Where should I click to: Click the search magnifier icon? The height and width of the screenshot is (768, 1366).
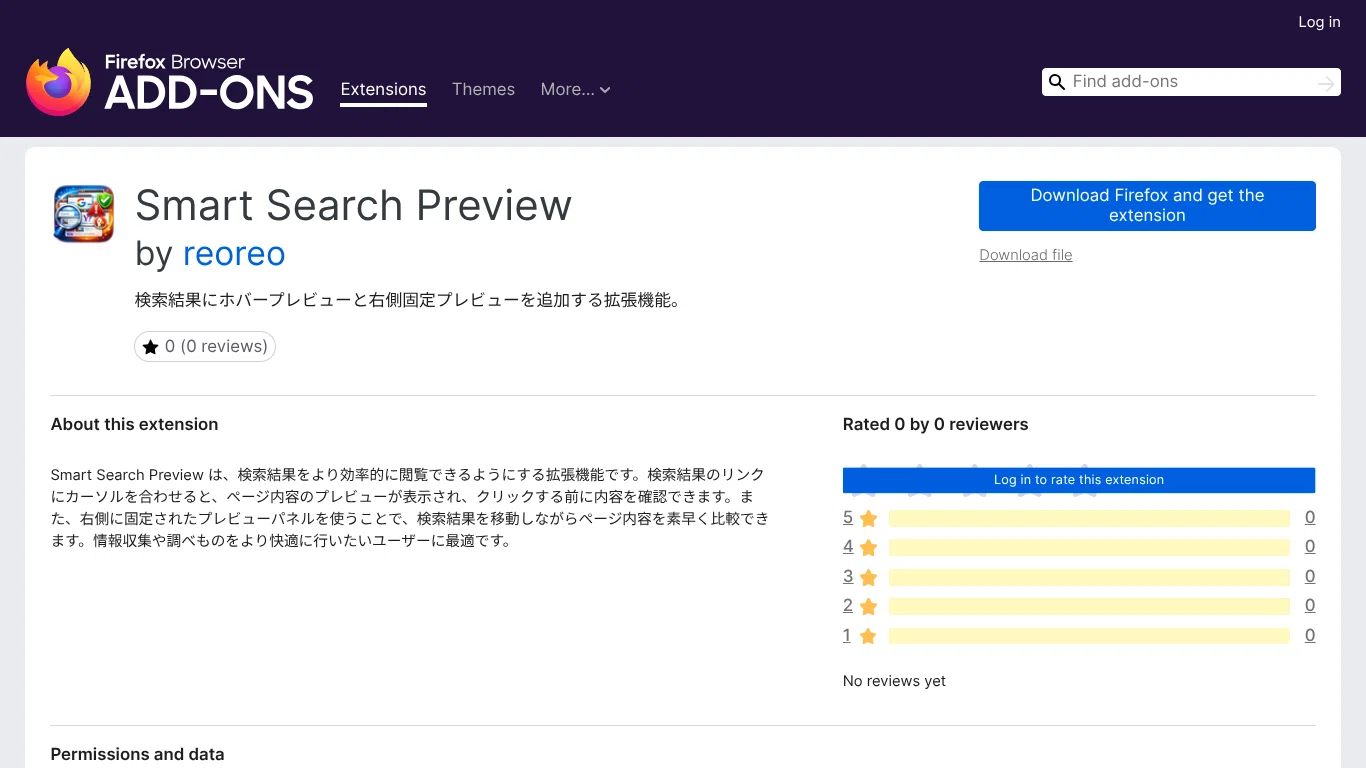click(x=1056, y=82)
